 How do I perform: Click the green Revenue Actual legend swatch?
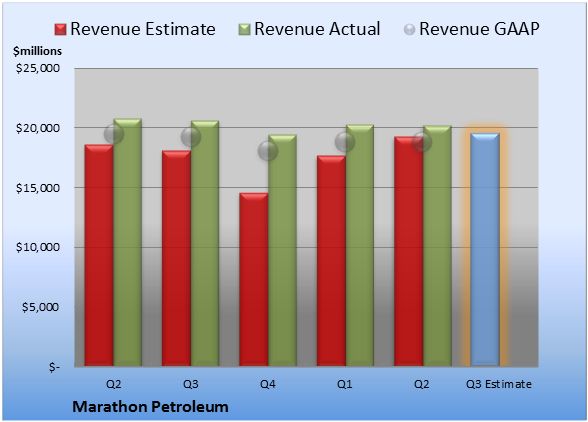click(x=244, y=30)
